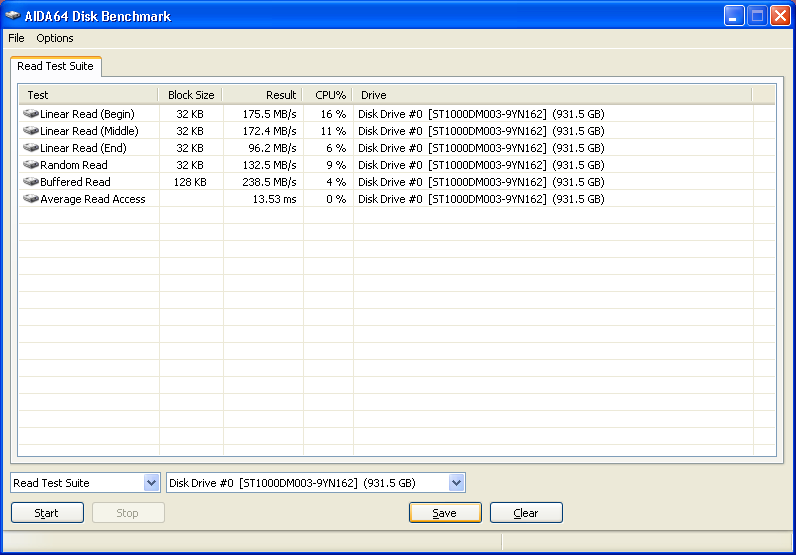This screenshot has height=555, width=796.
Task: Click the disk icon beside Buffered Read
Action: coord(31,182)
